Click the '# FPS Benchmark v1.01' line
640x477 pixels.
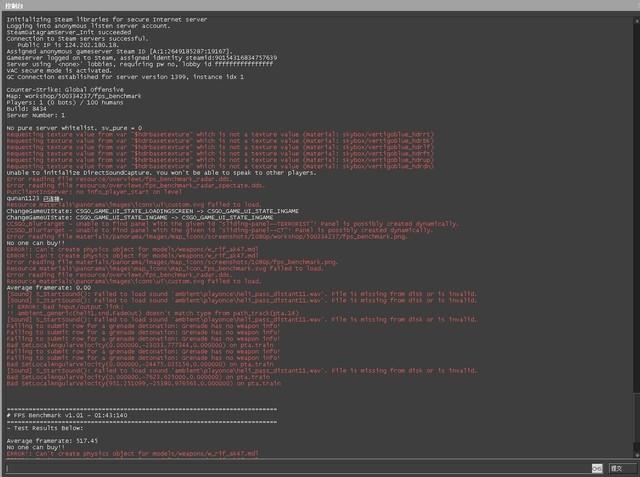[x=67, y=415]
